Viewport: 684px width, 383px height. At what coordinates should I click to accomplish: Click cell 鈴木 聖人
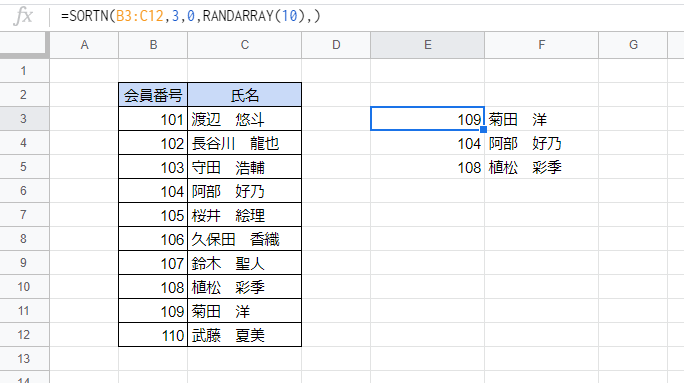click(x=245, y=263)
